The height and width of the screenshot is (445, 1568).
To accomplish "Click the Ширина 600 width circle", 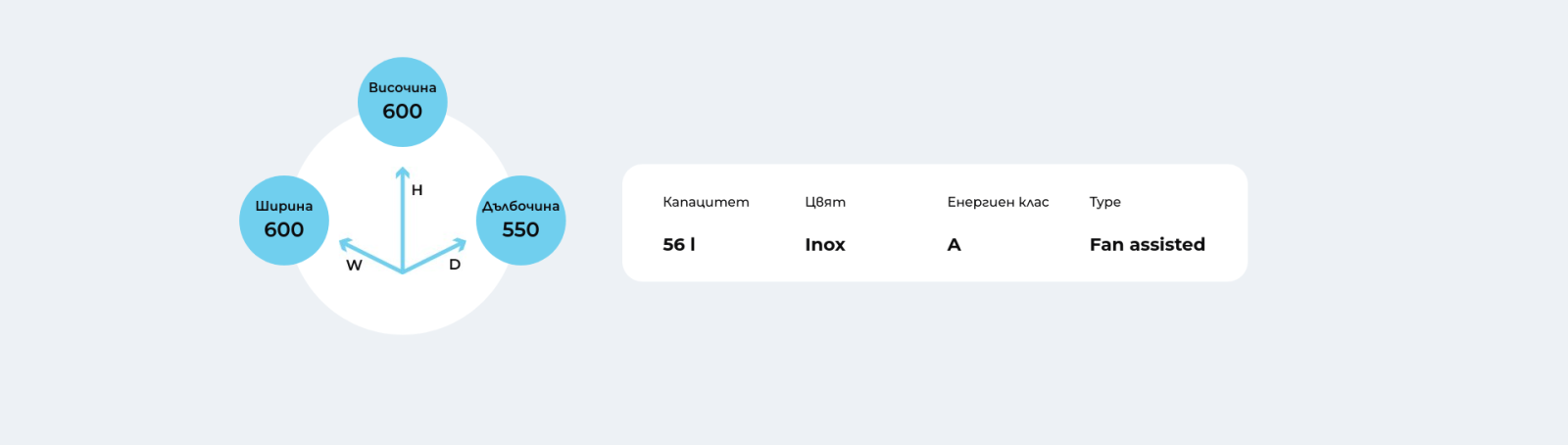I will 284,221.
